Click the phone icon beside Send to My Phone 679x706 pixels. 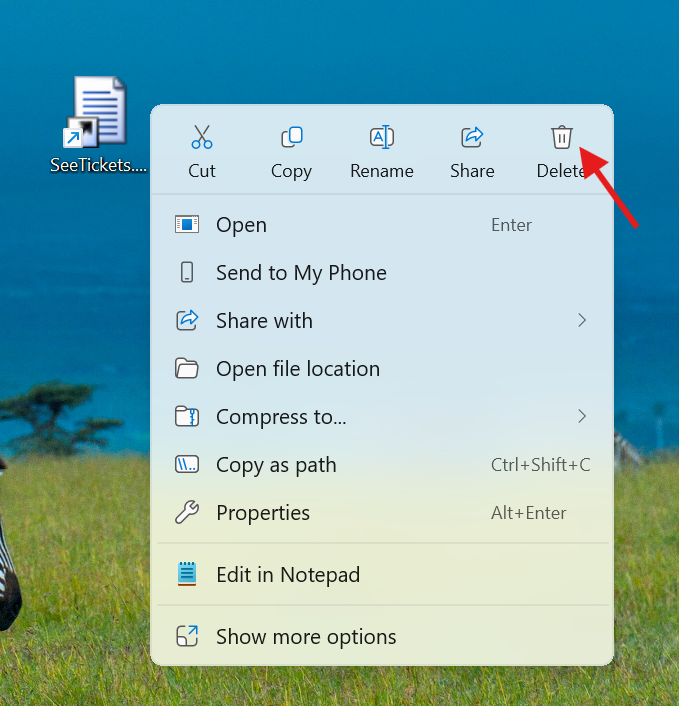tap(187, 273)
